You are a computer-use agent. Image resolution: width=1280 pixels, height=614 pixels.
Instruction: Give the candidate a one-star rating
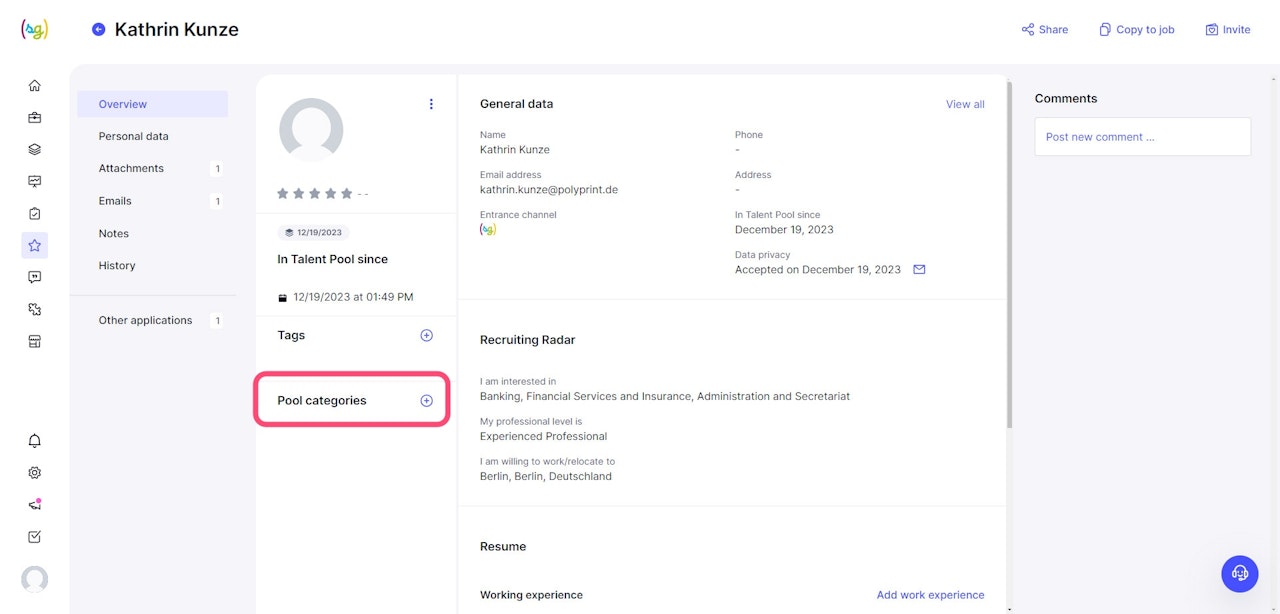283,193
